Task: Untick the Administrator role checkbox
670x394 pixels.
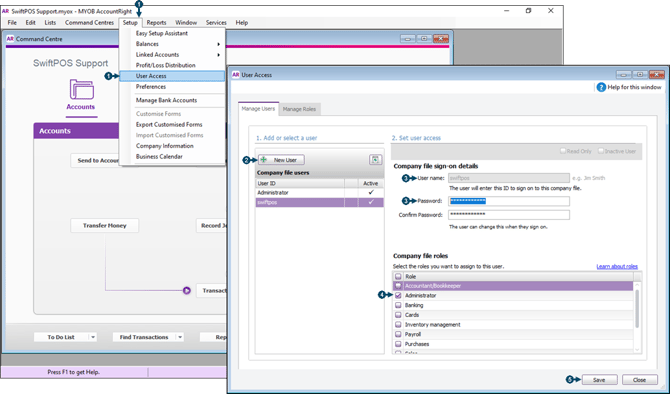Action: [x=398, y=296]
